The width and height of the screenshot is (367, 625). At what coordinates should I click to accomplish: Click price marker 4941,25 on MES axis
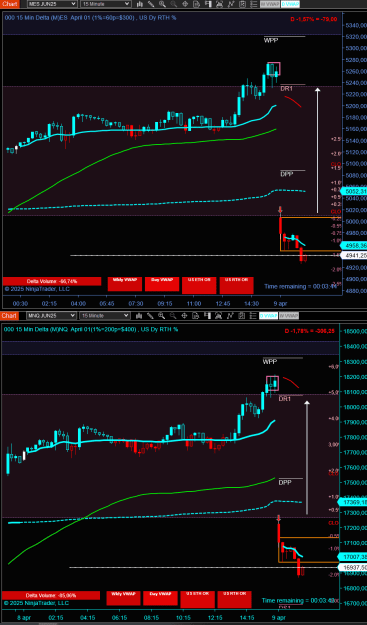pyautogui.click(x=354, y=255)
